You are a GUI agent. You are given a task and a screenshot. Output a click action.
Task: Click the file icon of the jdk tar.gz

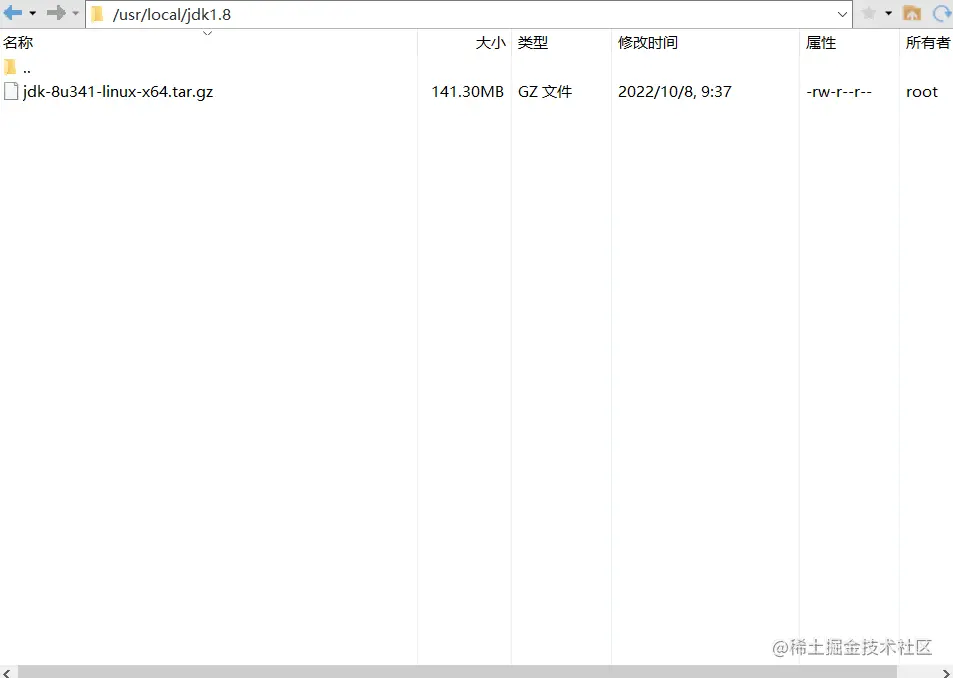(11, 92)
